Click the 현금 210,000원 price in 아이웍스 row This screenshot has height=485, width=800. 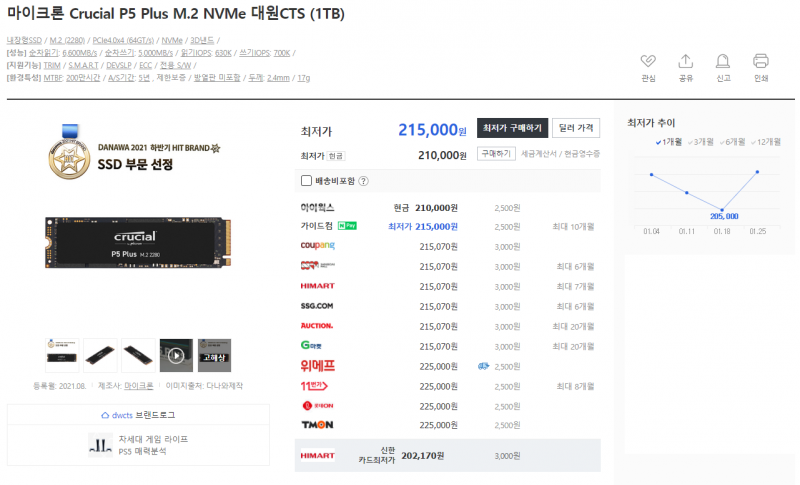[x=426, y=208]
